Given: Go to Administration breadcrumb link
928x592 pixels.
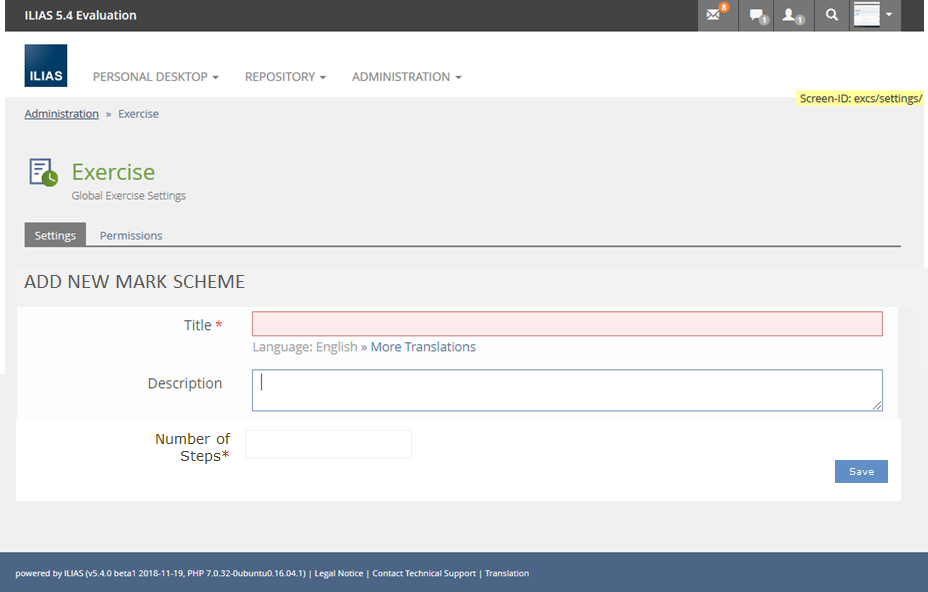Looking at the screenshot, I should 62,114.
